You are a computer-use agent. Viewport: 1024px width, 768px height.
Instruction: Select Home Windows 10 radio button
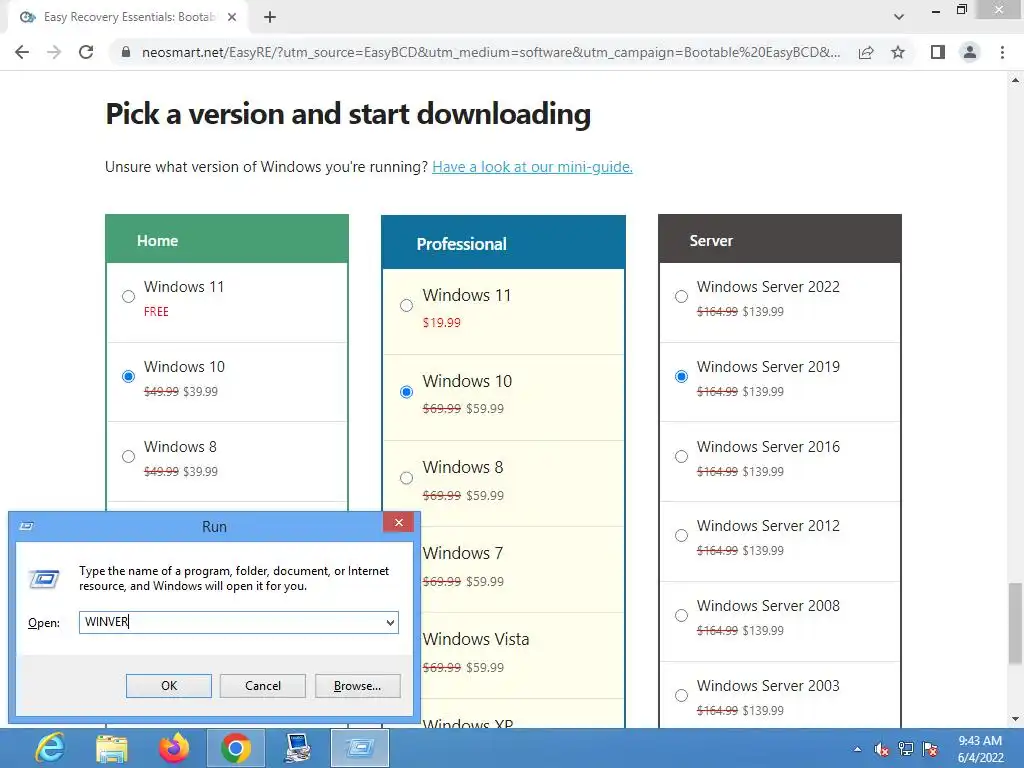coord(129,377)
